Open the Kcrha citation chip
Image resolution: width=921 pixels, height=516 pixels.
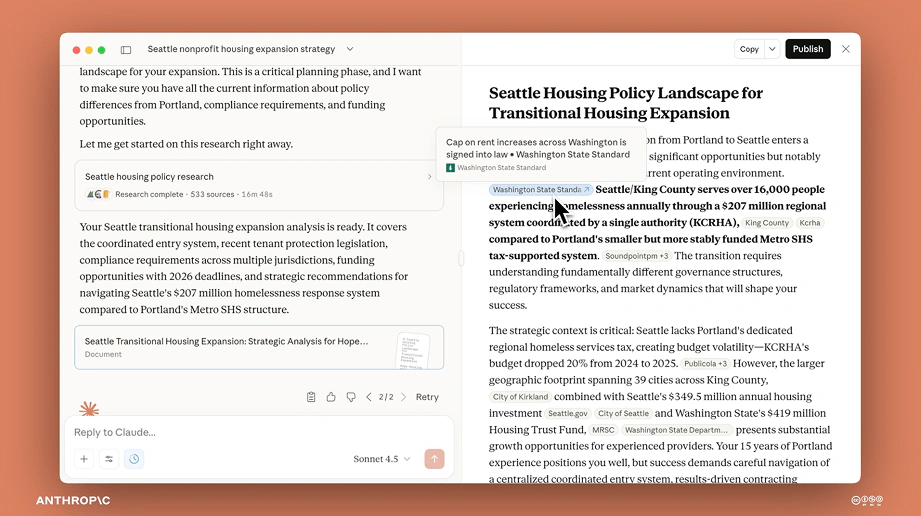(x=809, y=223)
